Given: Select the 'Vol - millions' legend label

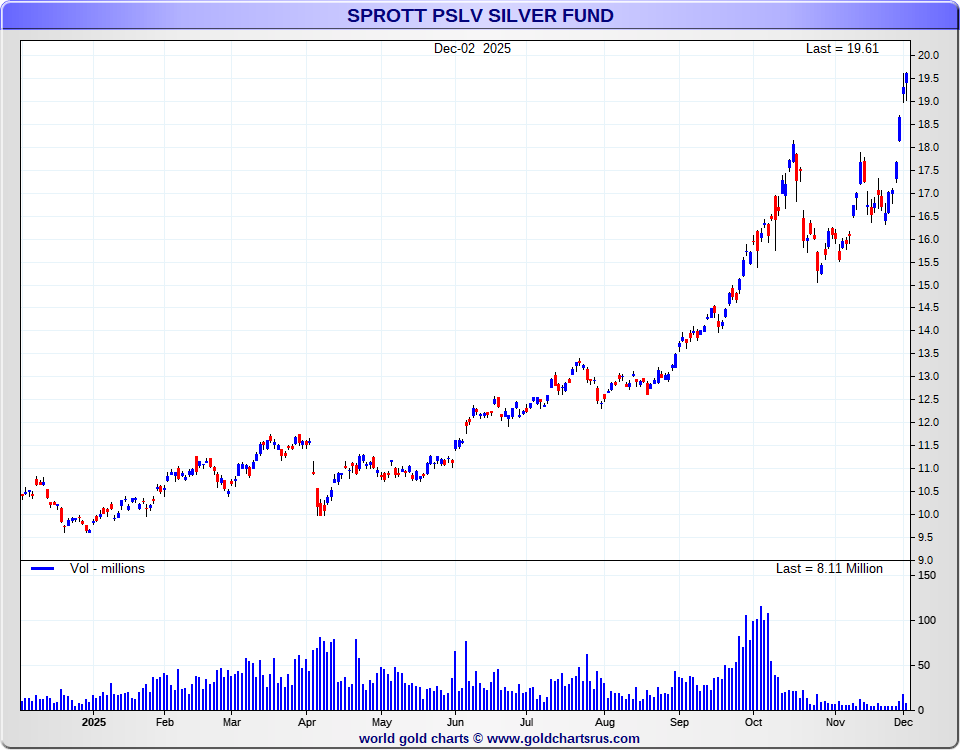Looking at the screenshot, I should (x=107, y=569).
